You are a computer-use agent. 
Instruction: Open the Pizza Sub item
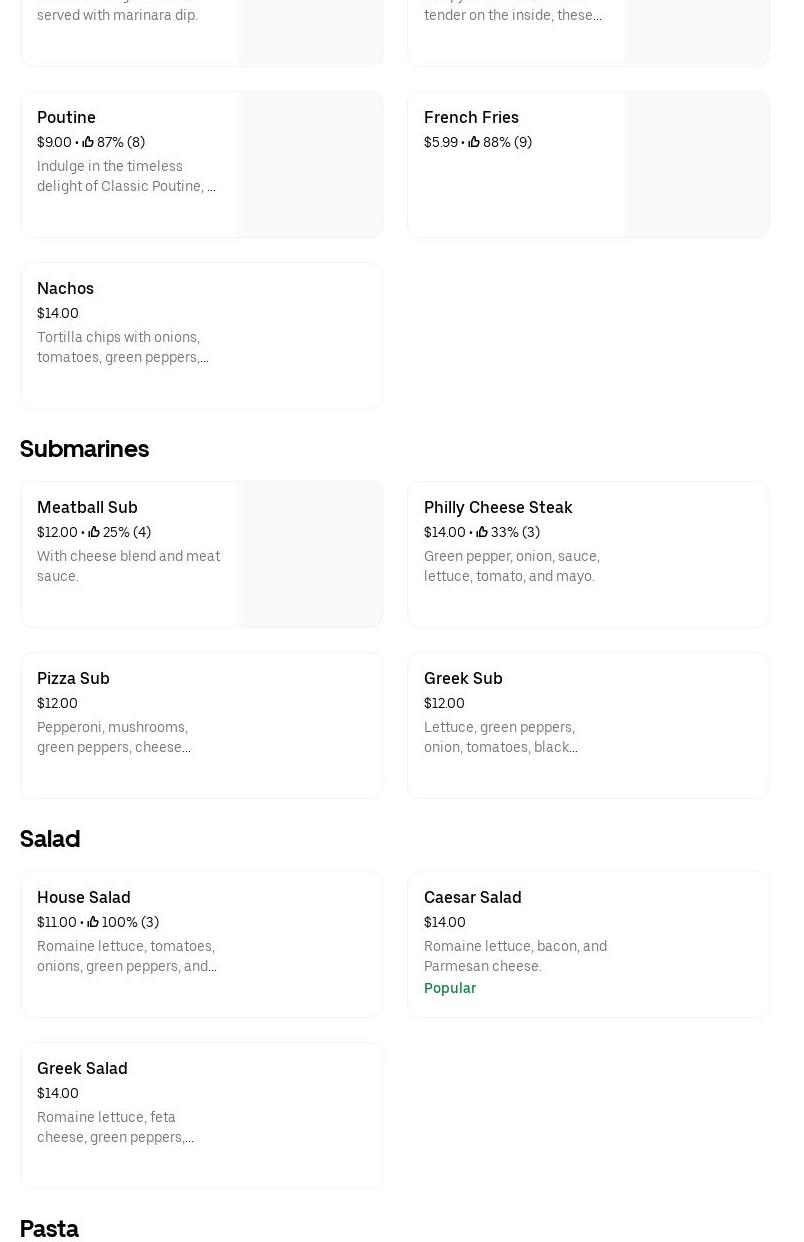point(73,679)
